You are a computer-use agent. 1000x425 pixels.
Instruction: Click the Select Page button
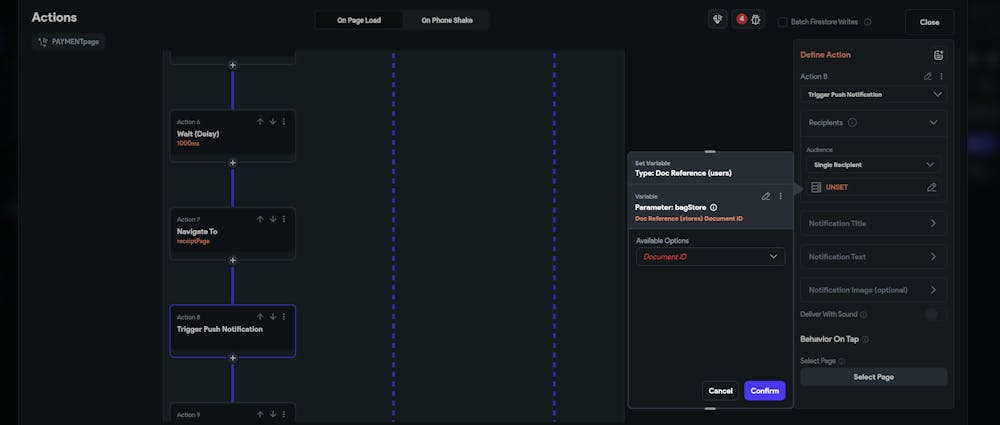[x=873, y=377]
